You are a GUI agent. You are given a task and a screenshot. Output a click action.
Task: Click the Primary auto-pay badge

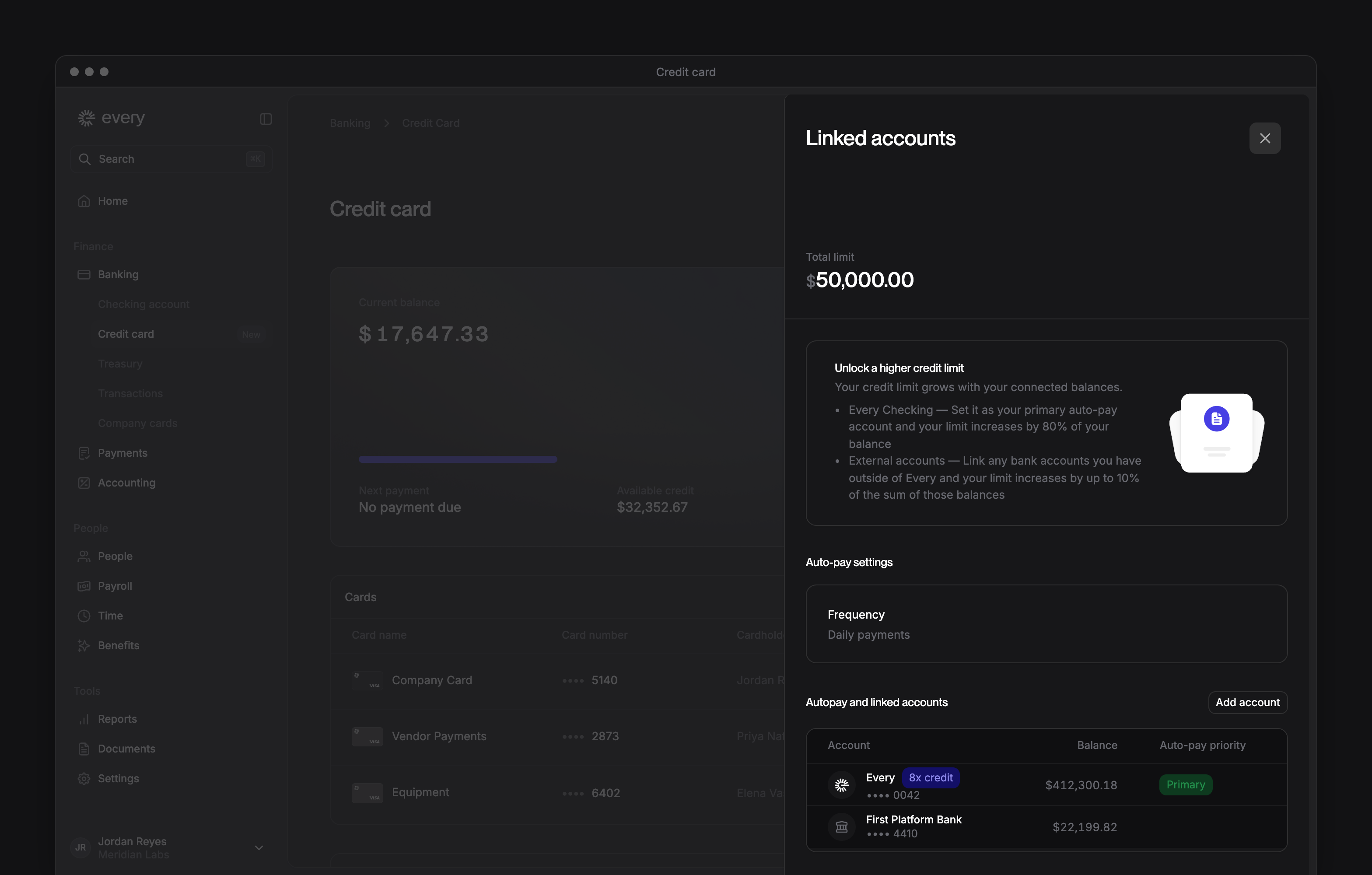(1185, 784)
